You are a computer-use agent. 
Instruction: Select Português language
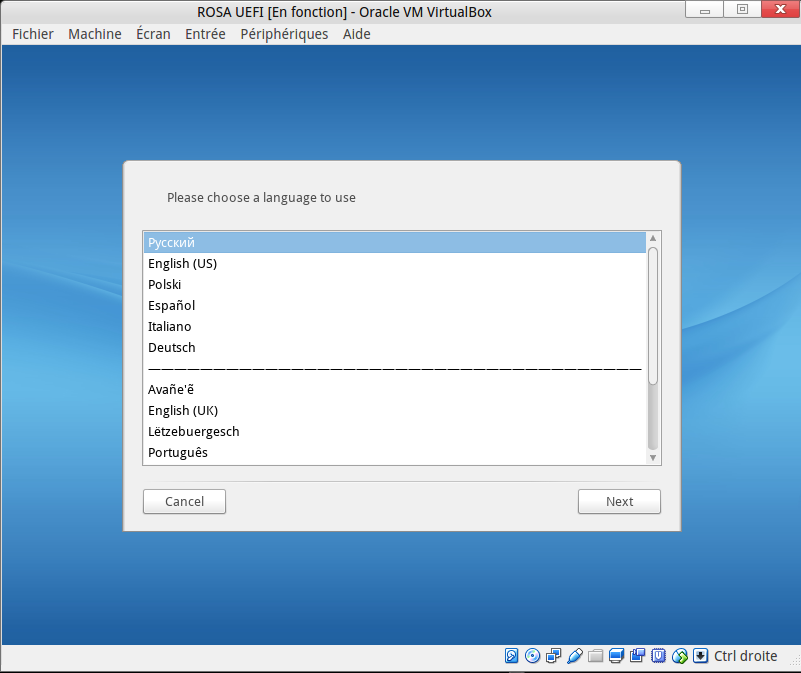point(395,452)
